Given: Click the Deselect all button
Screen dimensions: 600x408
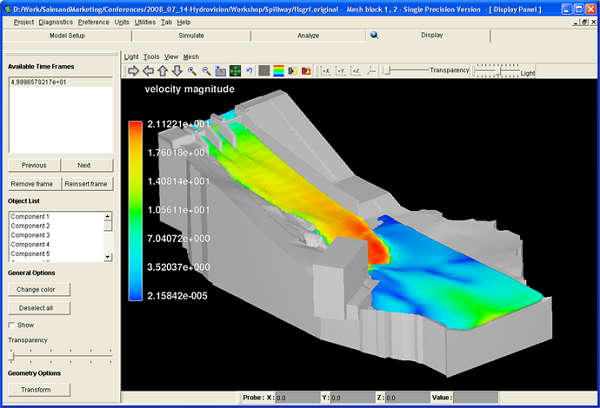Looking at the screenshot, I should [39, 308].
